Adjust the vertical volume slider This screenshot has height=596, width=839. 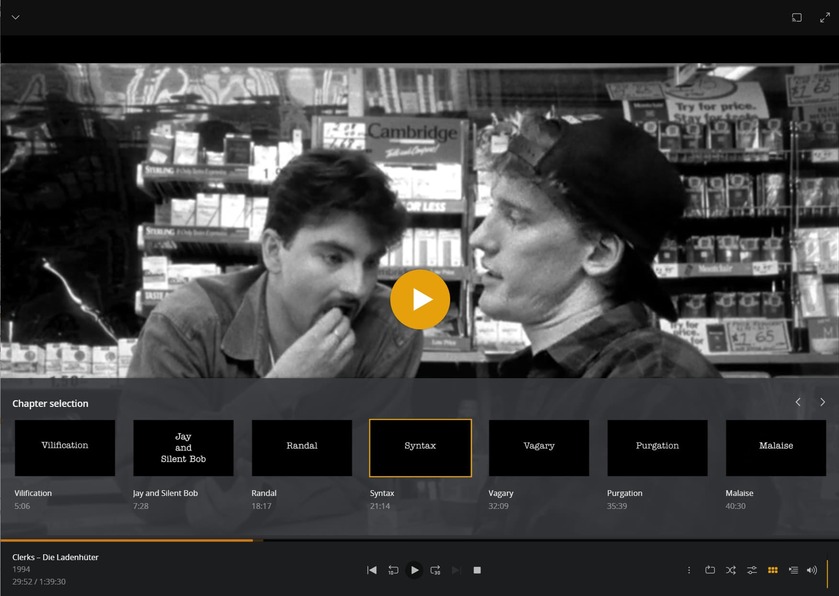coord(827,574)
